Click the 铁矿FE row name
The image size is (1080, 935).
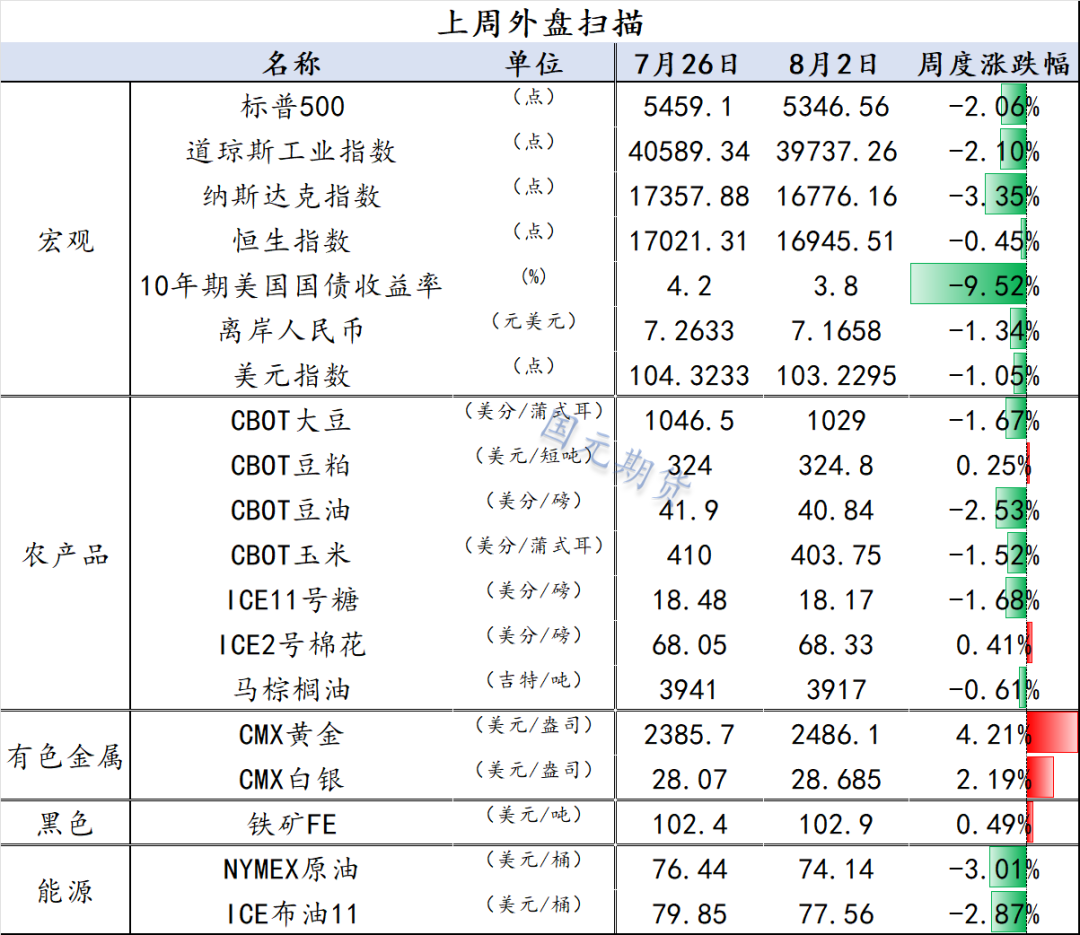click(x=293, y=824)
